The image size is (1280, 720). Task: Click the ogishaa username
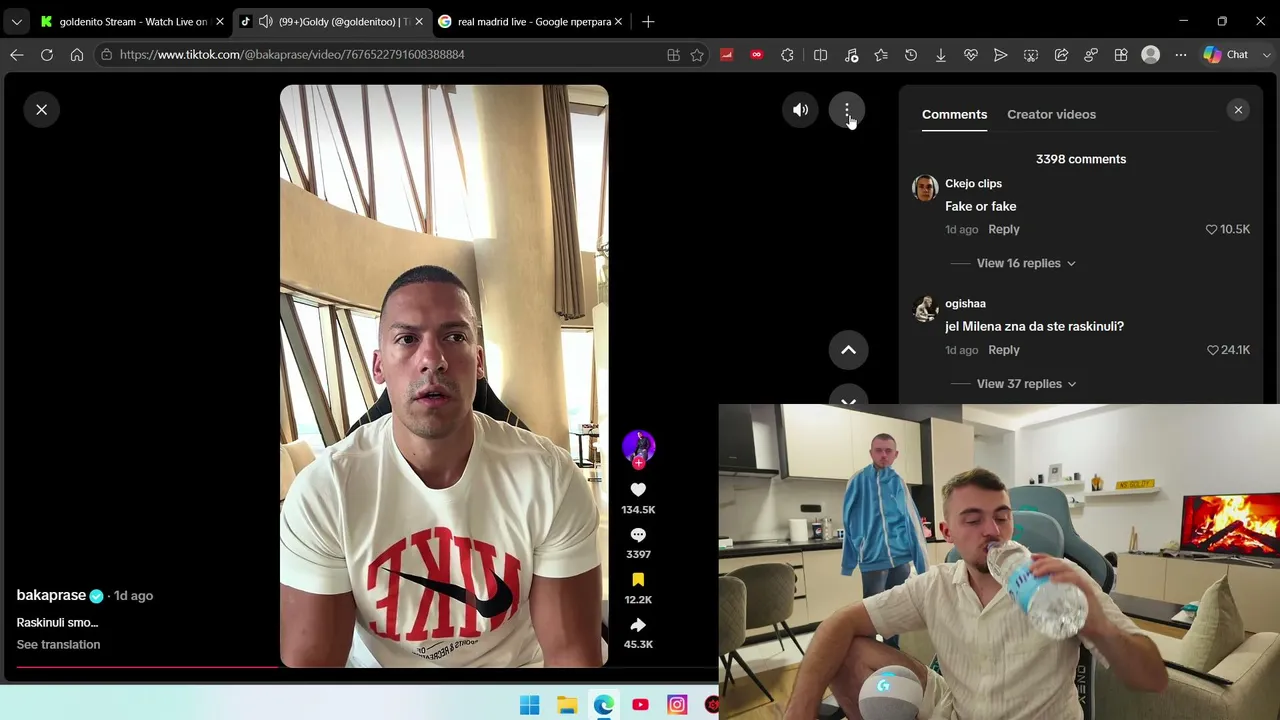pos(965,303)
